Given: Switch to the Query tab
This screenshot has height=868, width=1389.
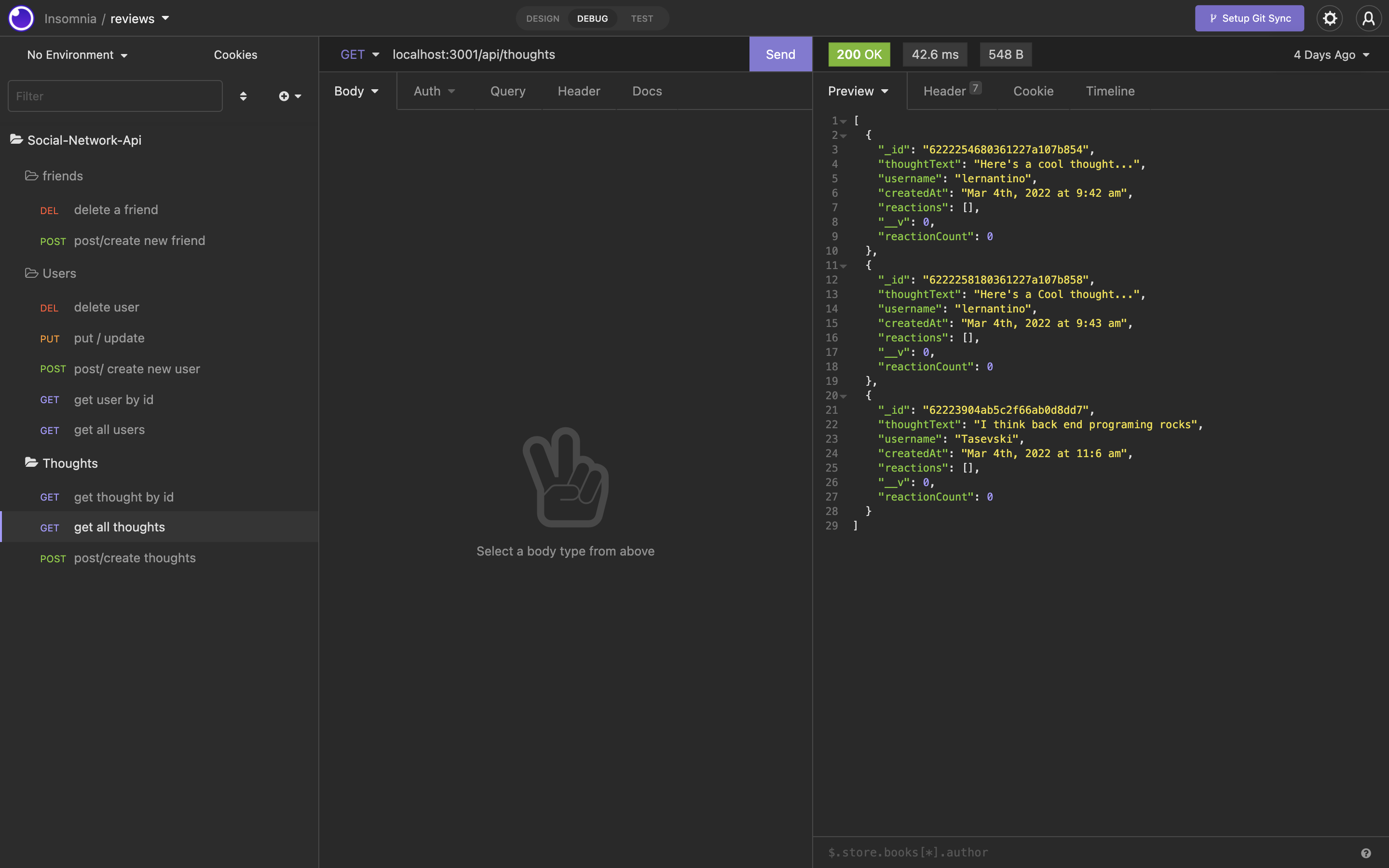Looking at the screenshot, I should pyautogui.click(x=507, y=91).
